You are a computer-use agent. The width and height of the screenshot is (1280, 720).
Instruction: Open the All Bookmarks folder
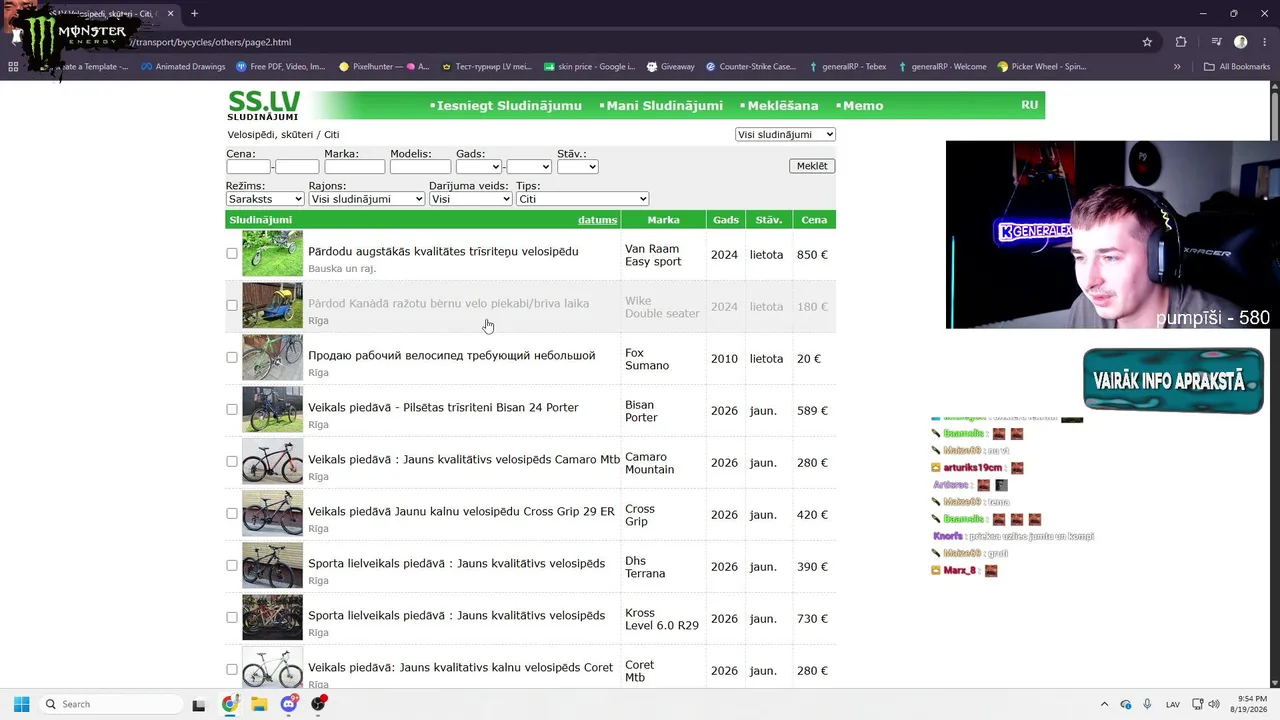pyautogui.click(x=1237, y=67)
